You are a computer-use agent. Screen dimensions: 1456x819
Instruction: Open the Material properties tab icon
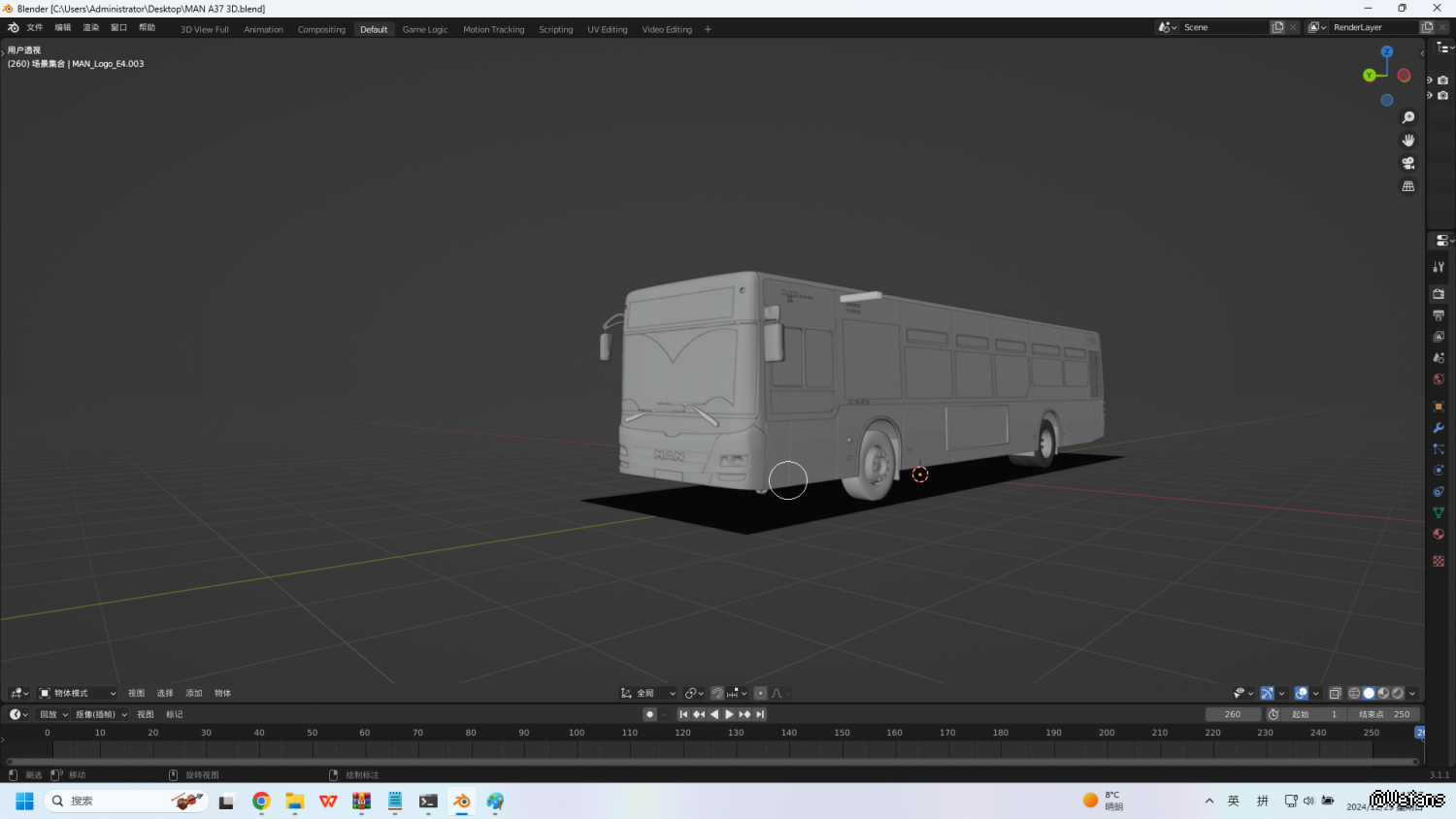[x=1439, y=534]
